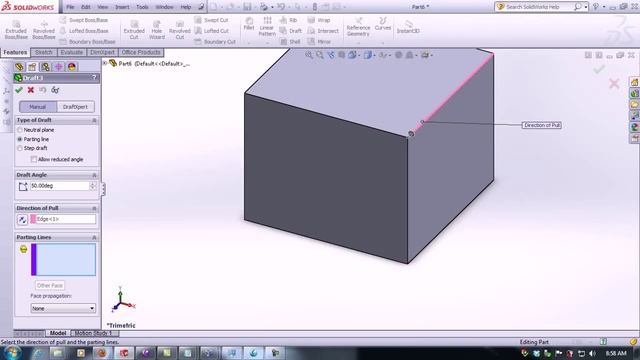Image resolution: width=640 pixels, height=360 pixels.
Task: Toggle the Instant3D tool
Action: pos(408,27)
